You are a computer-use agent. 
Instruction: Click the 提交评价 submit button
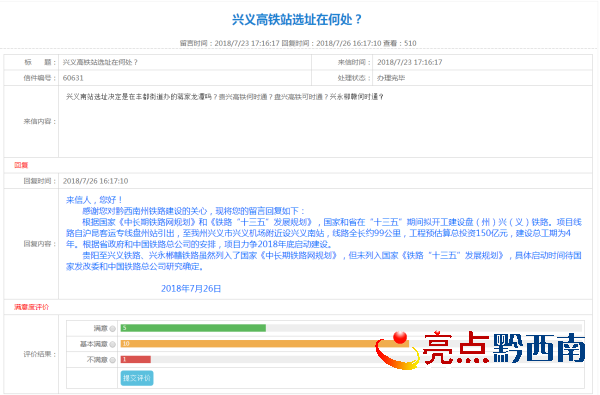point(137,378)
